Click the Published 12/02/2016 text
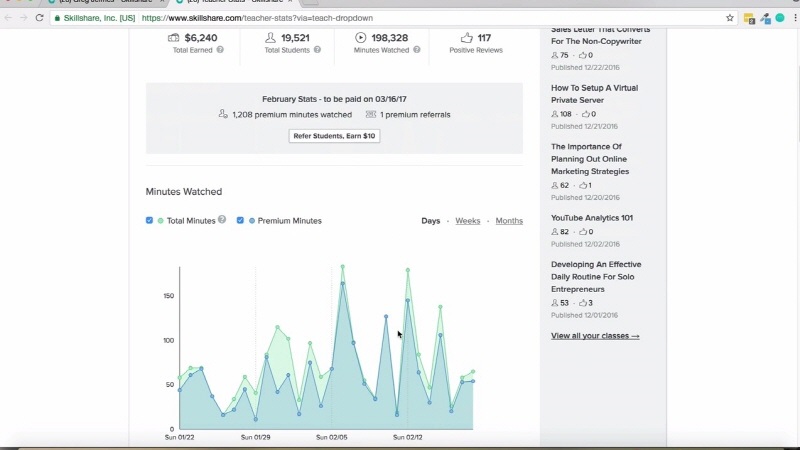The image size is (800, 450). click(x=585, y=244)
